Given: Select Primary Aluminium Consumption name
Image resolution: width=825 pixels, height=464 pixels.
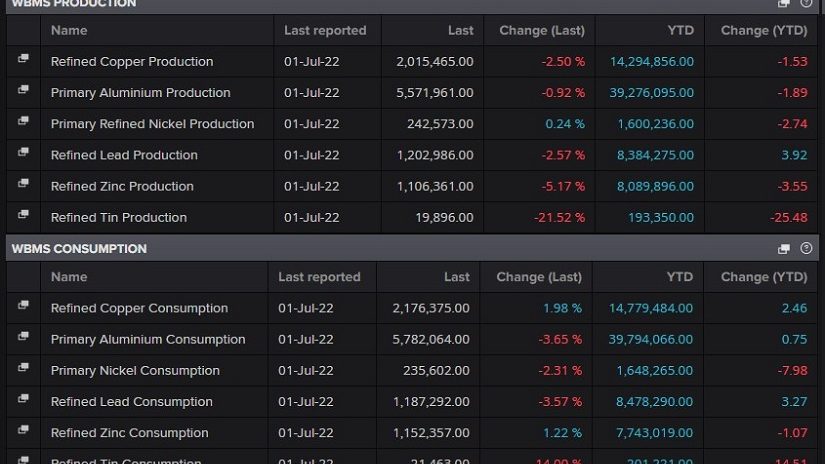Looking at the screenshot, I should (148, 339).
